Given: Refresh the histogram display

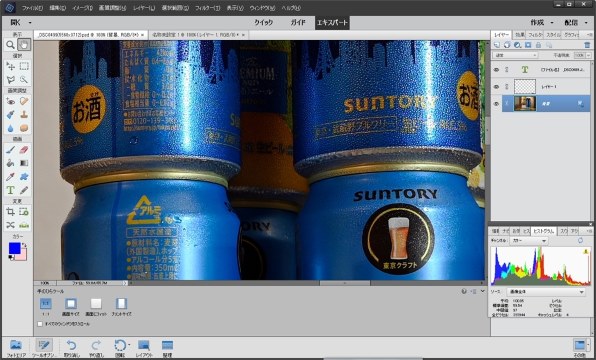Looking at the screenshot, I should [580, 241].
